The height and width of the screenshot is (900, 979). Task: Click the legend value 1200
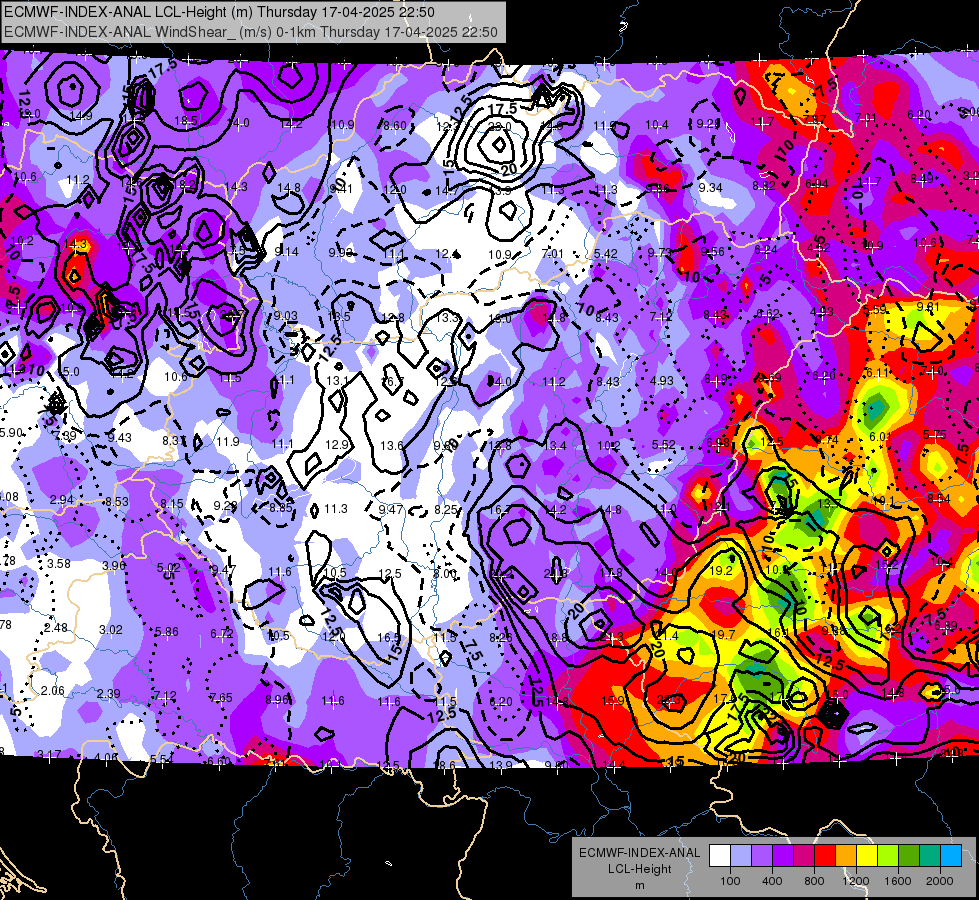coord(856,881)
